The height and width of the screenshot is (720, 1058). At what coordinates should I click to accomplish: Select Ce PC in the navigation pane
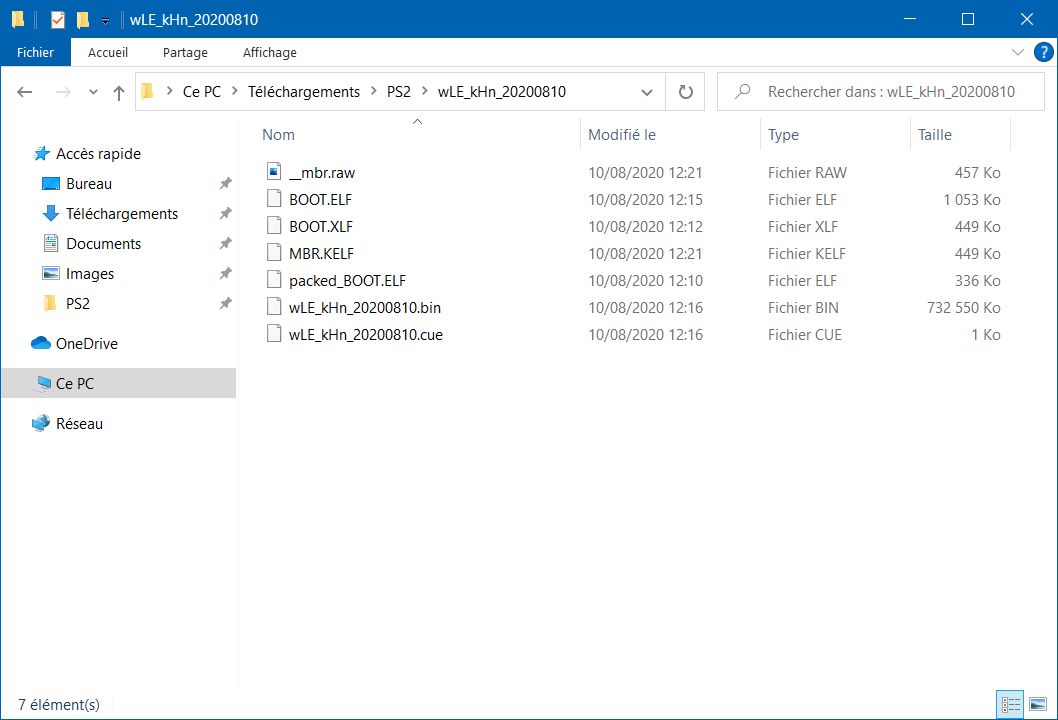tap(119, 383)
